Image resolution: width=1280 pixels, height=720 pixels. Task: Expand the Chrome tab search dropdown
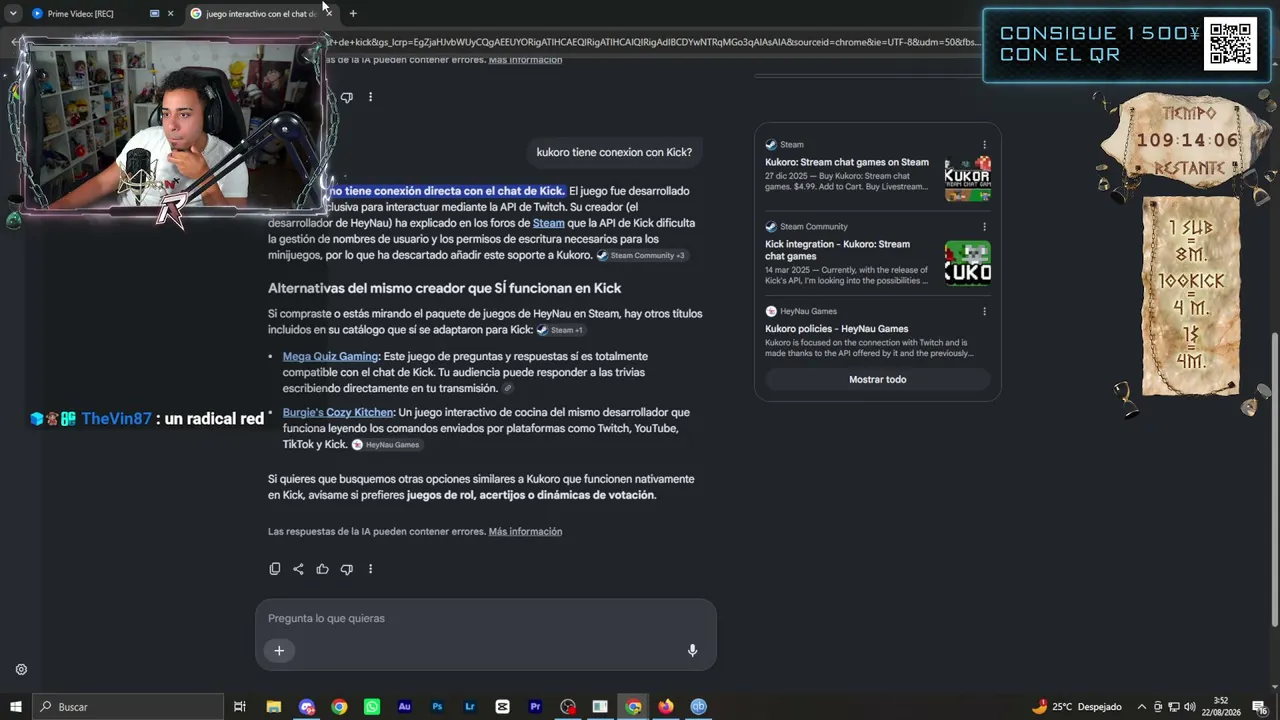coord(13,13)
